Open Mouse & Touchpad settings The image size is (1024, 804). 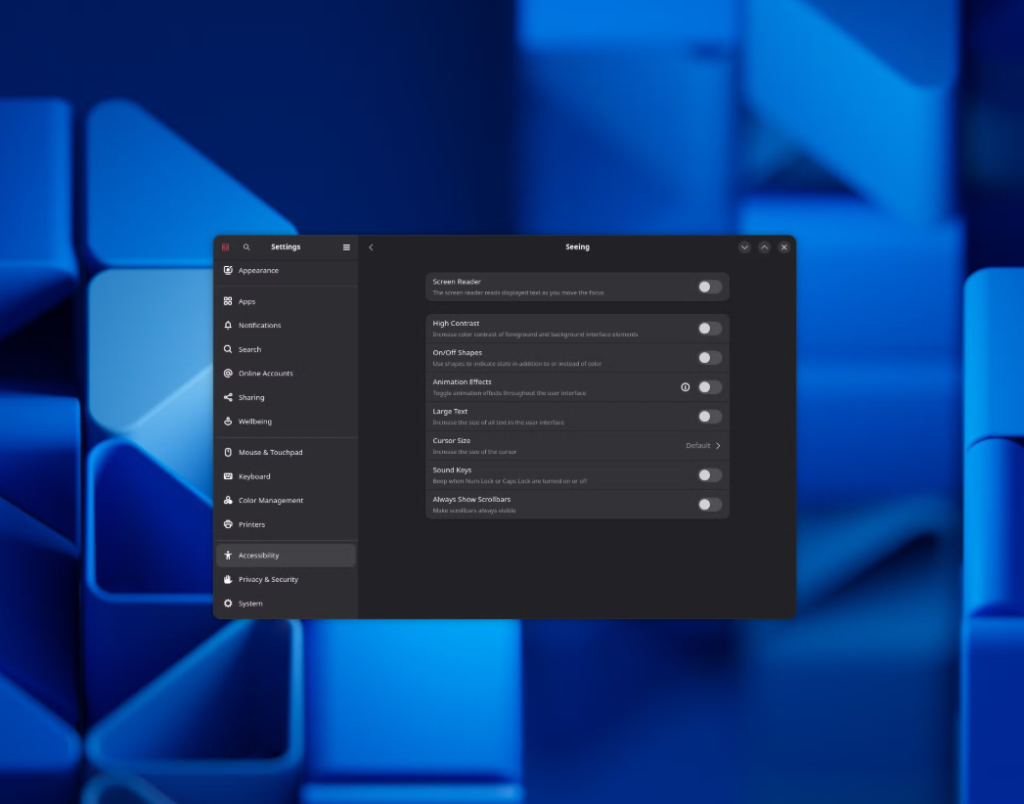click(270, 452)
